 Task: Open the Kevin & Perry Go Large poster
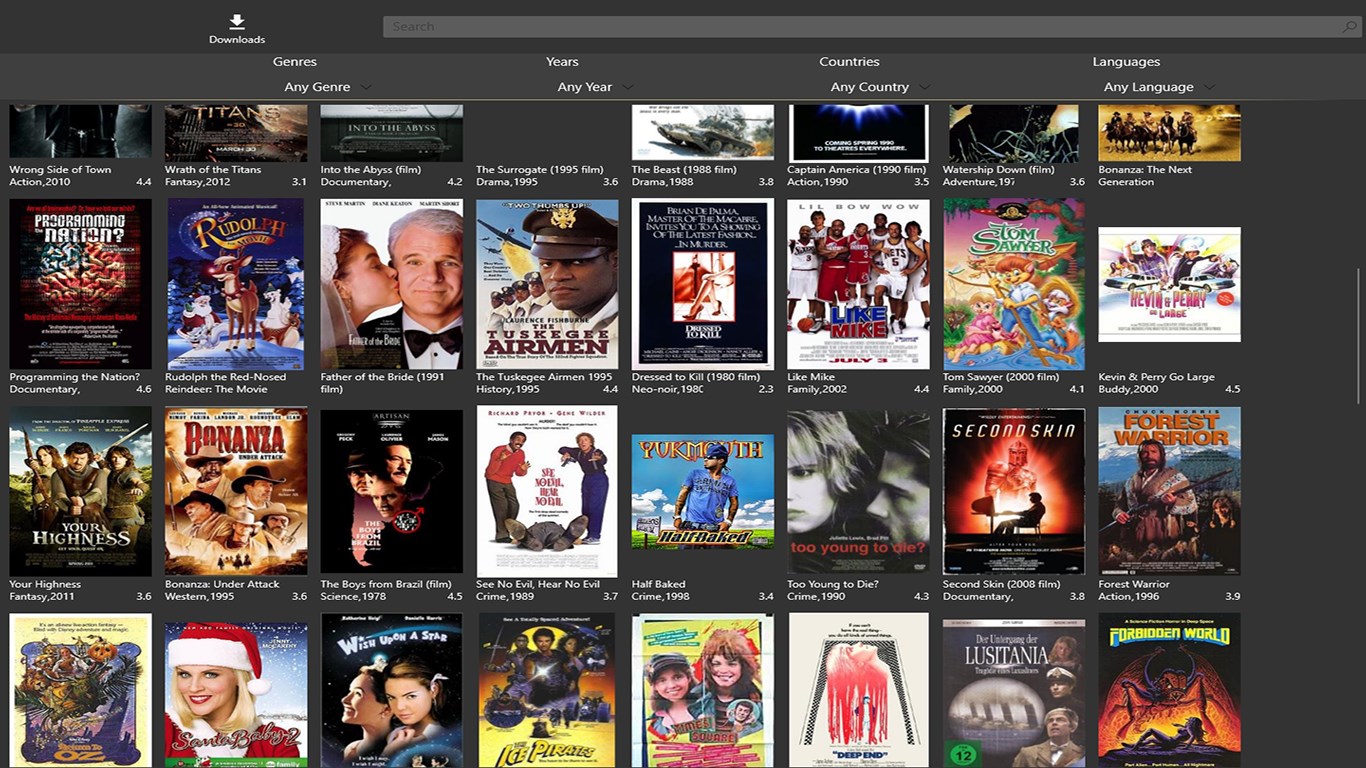tap(1169, 284)
